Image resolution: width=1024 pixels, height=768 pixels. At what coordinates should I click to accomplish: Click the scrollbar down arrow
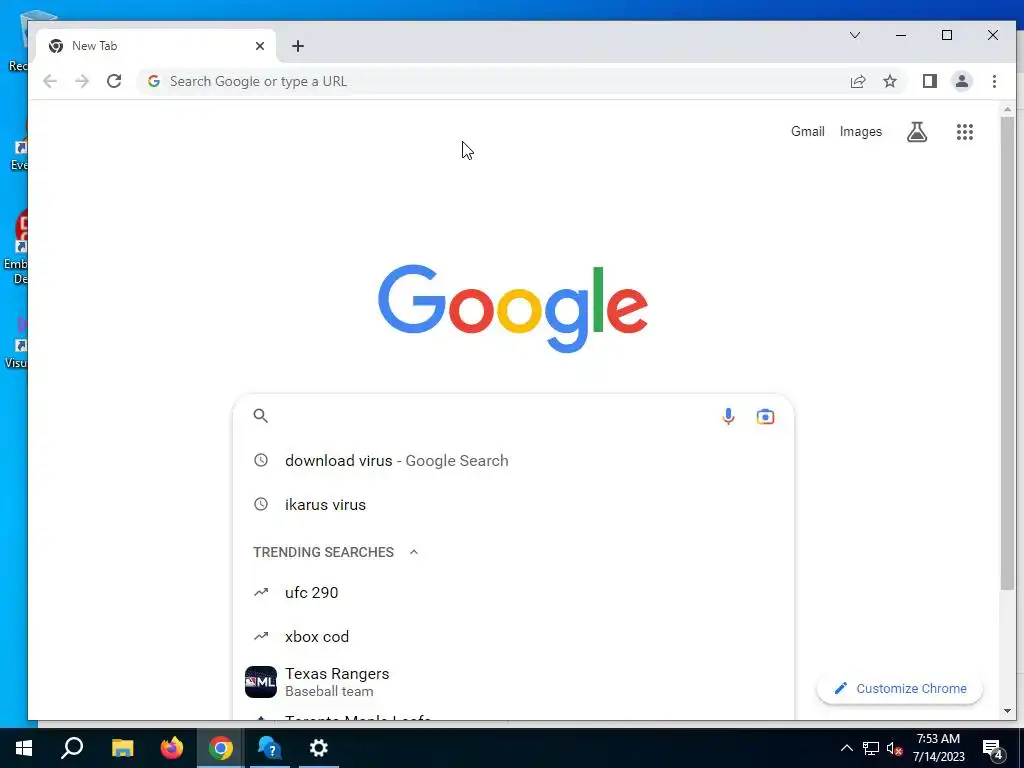pyautogui.click(x=1007, y=711)
